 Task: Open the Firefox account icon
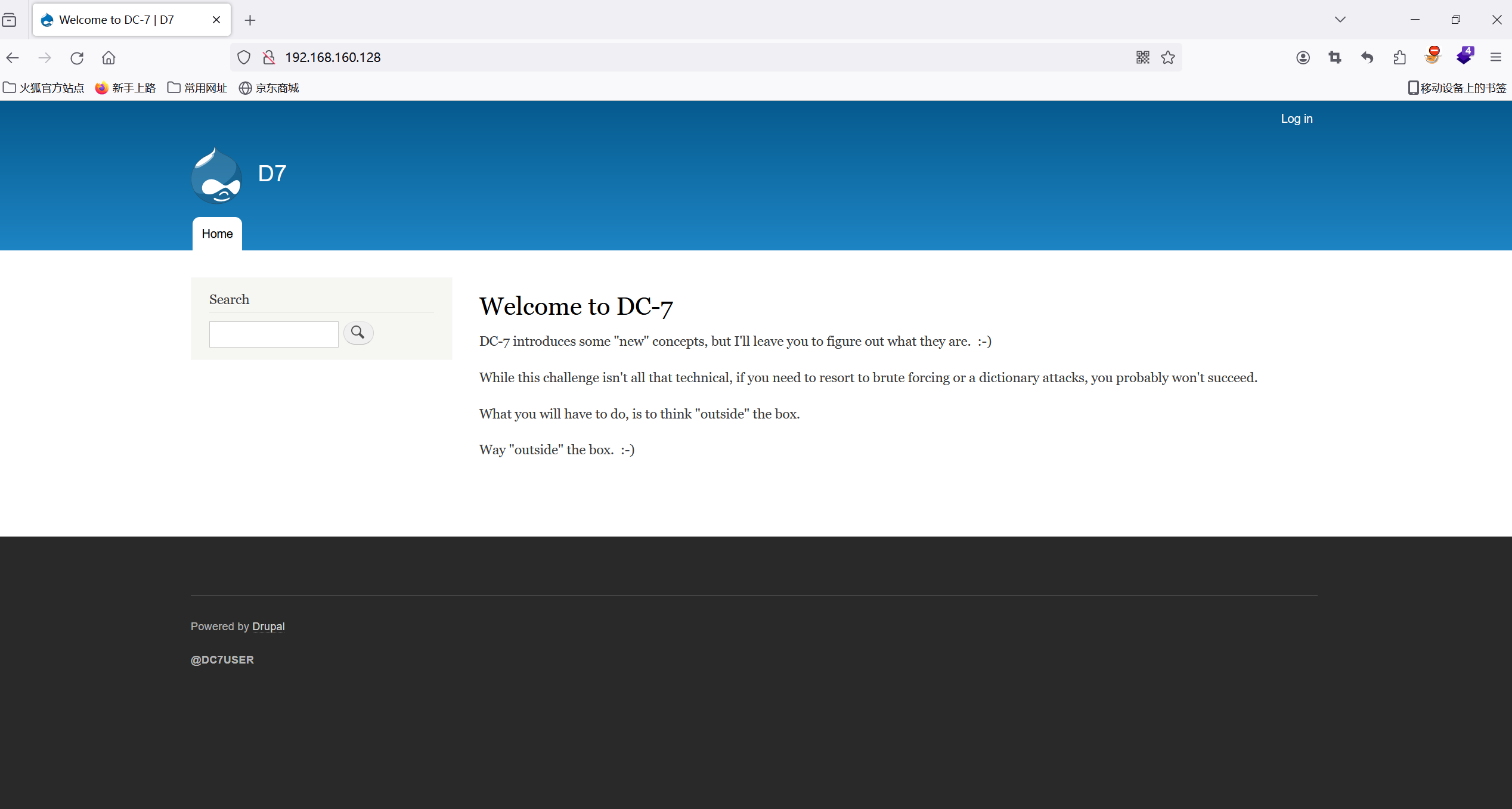(x=1303, y=57)
